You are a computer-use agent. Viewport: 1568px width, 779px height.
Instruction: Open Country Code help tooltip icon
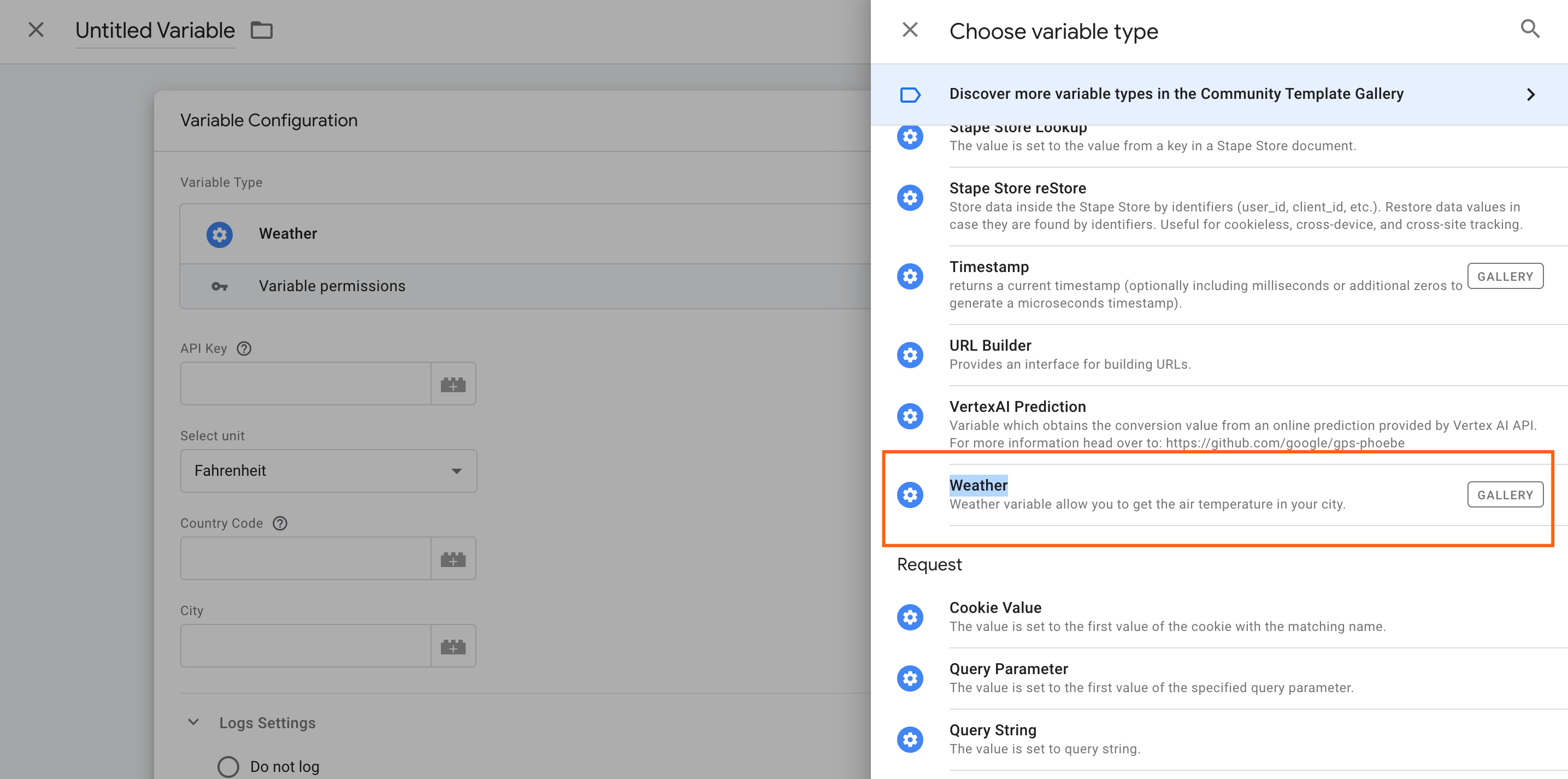pos(280,523)
